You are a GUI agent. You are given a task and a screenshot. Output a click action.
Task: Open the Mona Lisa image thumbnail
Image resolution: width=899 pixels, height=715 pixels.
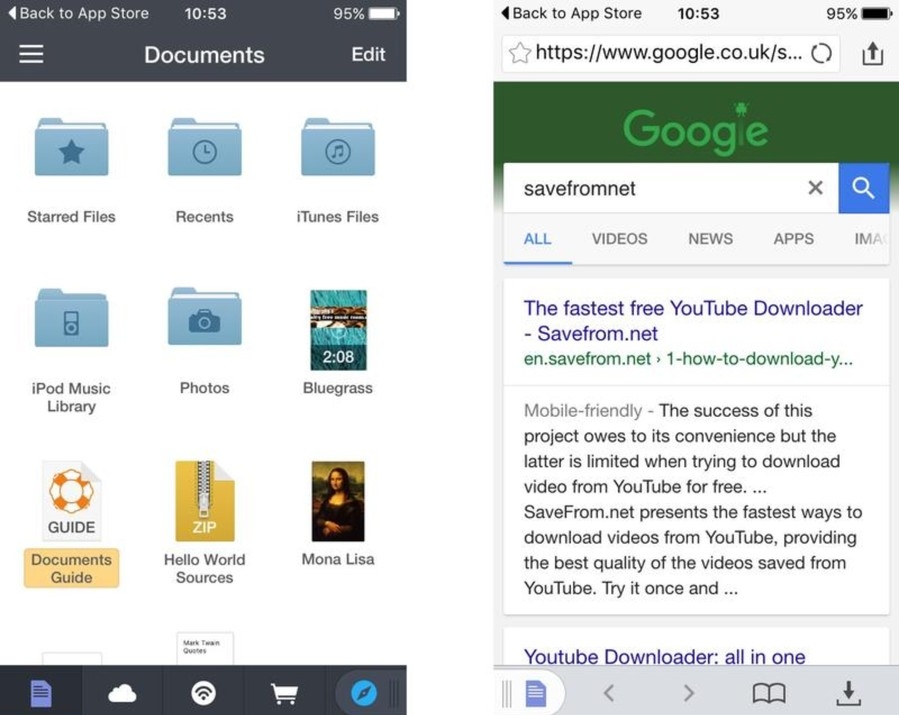pos(338,501)
